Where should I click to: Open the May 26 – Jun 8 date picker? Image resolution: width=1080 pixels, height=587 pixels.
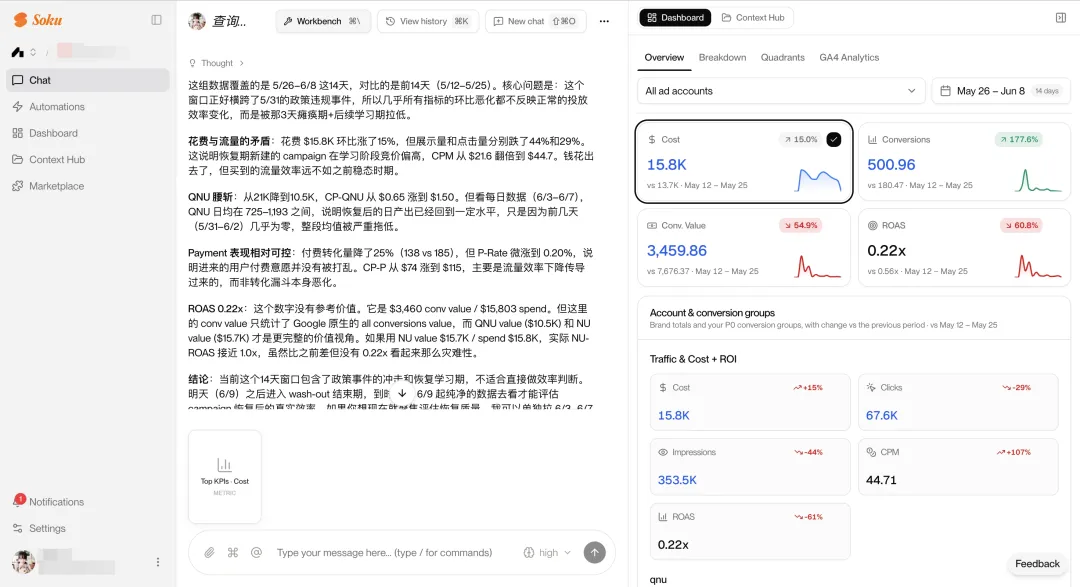(1001, 91)
